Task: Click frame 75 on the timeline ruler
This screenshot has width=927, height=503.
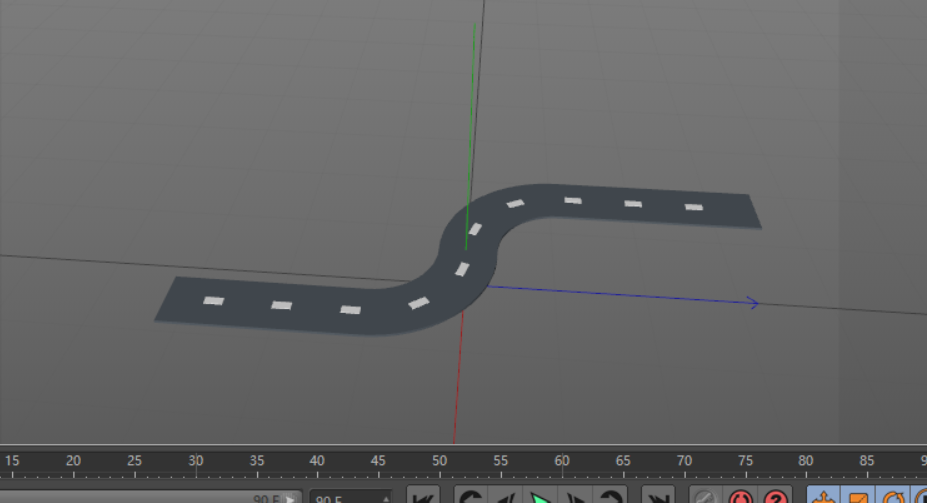Action: [x=745, y=461]
